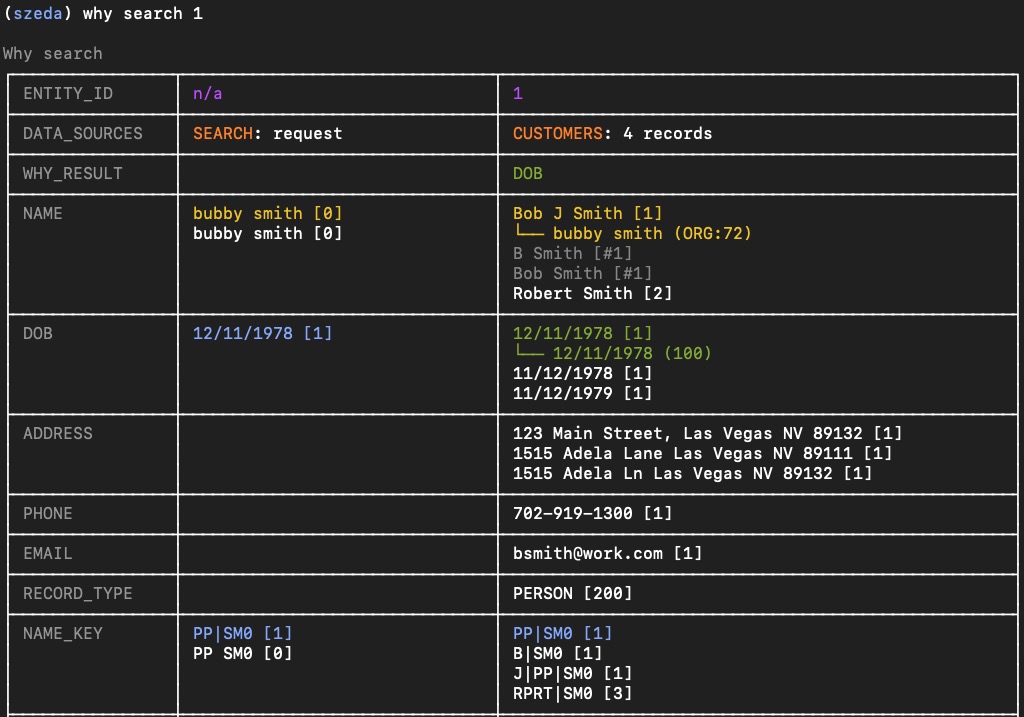Select the 'Why search' heading text
This screenshot has width=1024, height=717.
coord(52,54)
